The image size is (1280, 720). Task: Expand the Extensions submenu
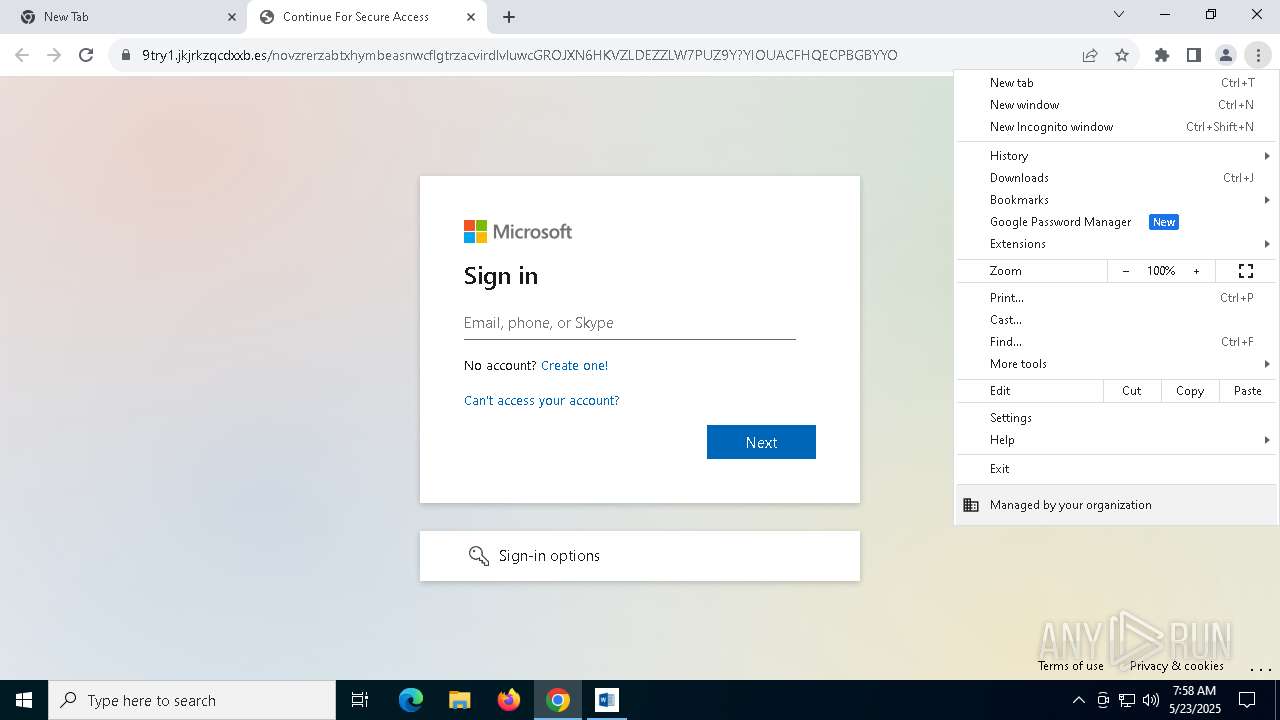tap(1117, 244)
